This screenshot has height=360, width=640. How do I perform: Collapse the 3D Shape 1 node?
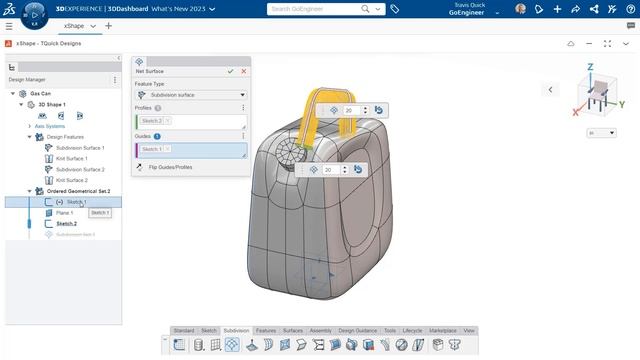[x=21, y=104]
